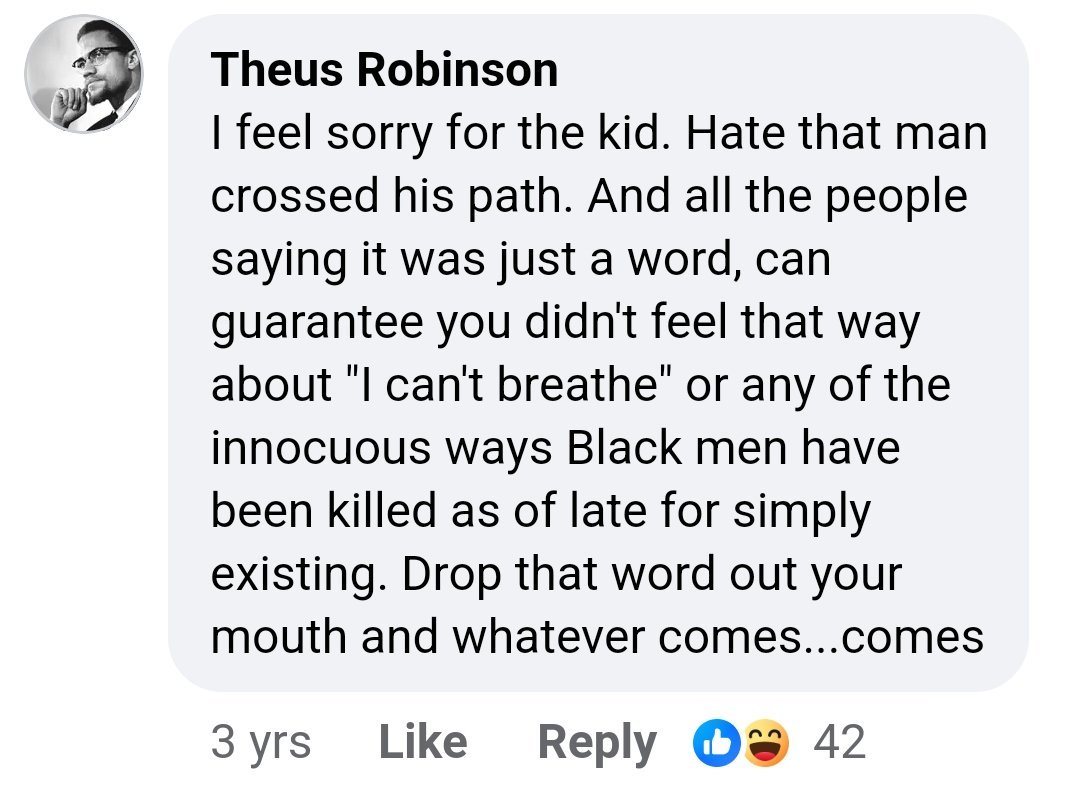The height and width of the screenshot is (809, 1080).
Task: Open the list of 42 reactions
Action: (840, 742)
